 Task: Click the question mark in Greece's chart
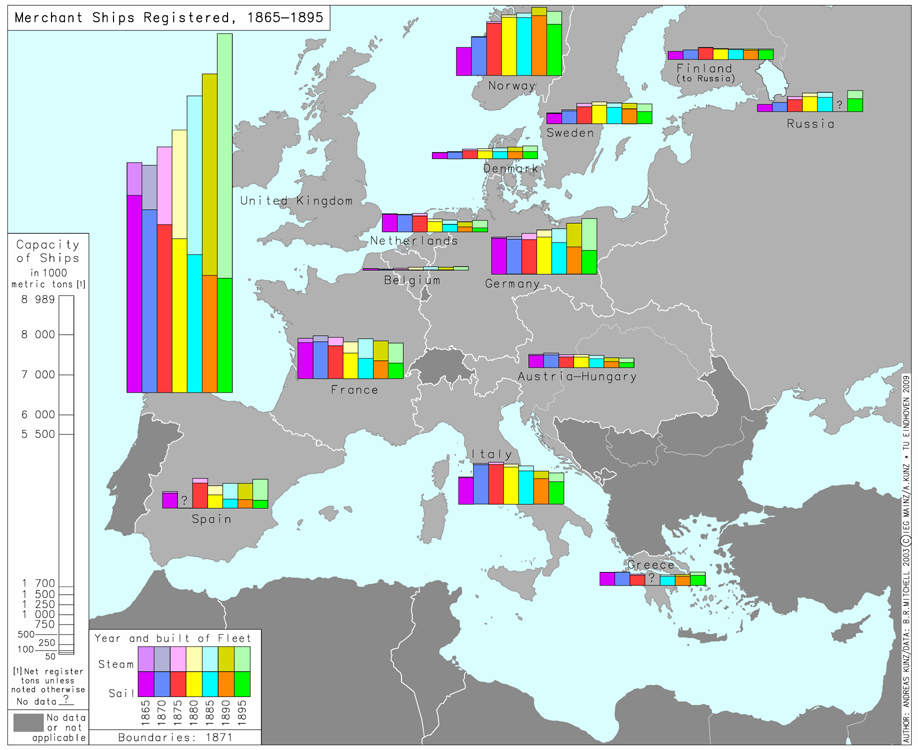pos(651,579)
